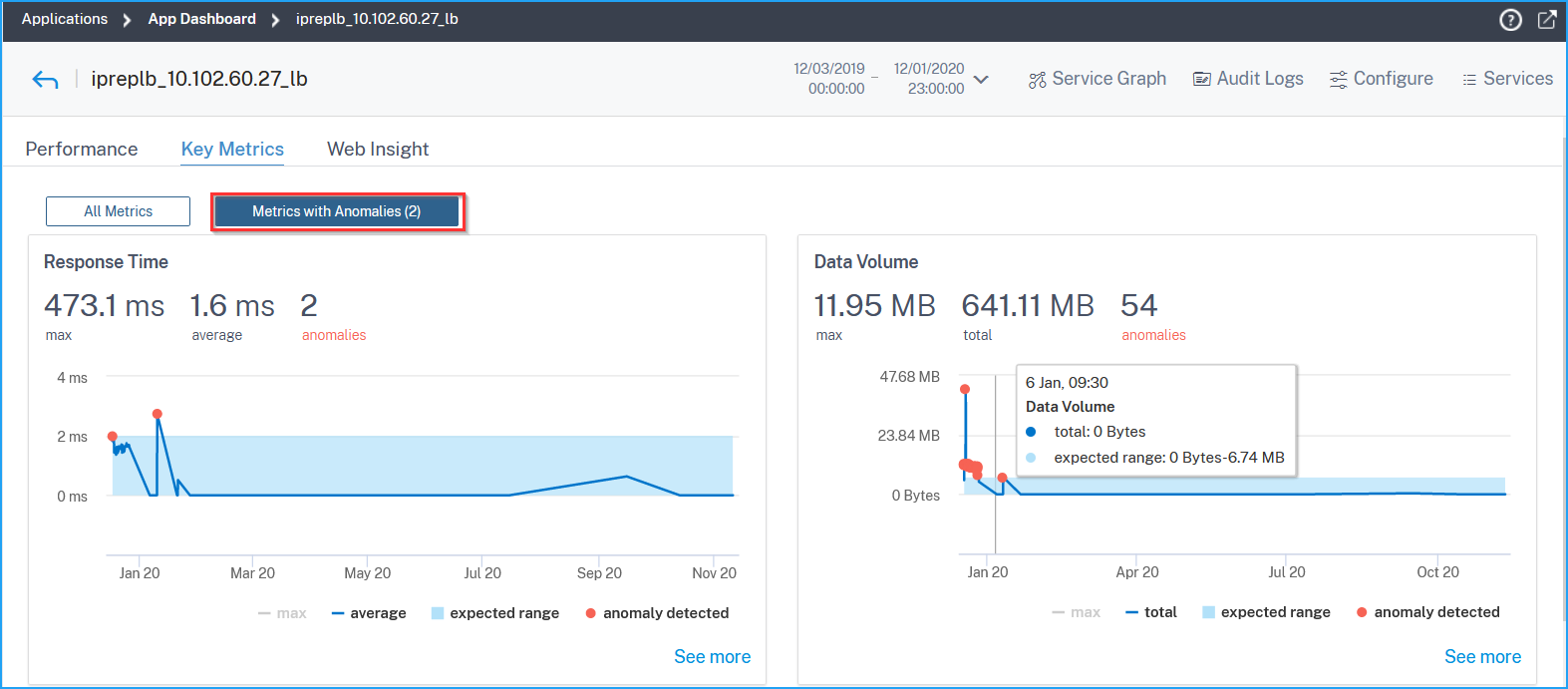The width and height of the screenshot is (1568, 689).
Task: Click the 473.1 ms max value
Action: (105, 305)
